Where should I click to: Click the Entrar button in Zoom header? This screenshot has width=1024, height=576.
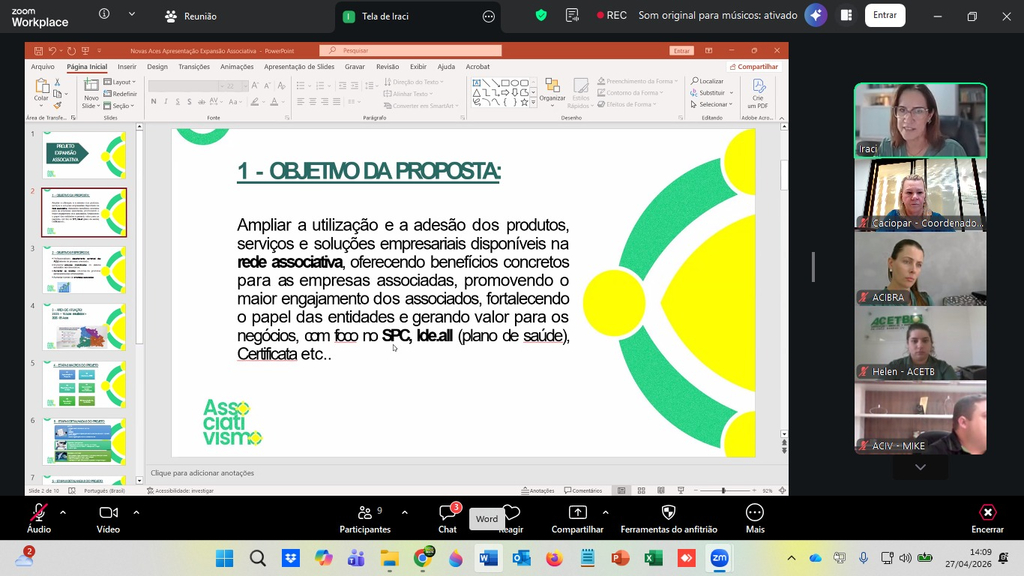[885, 15]
